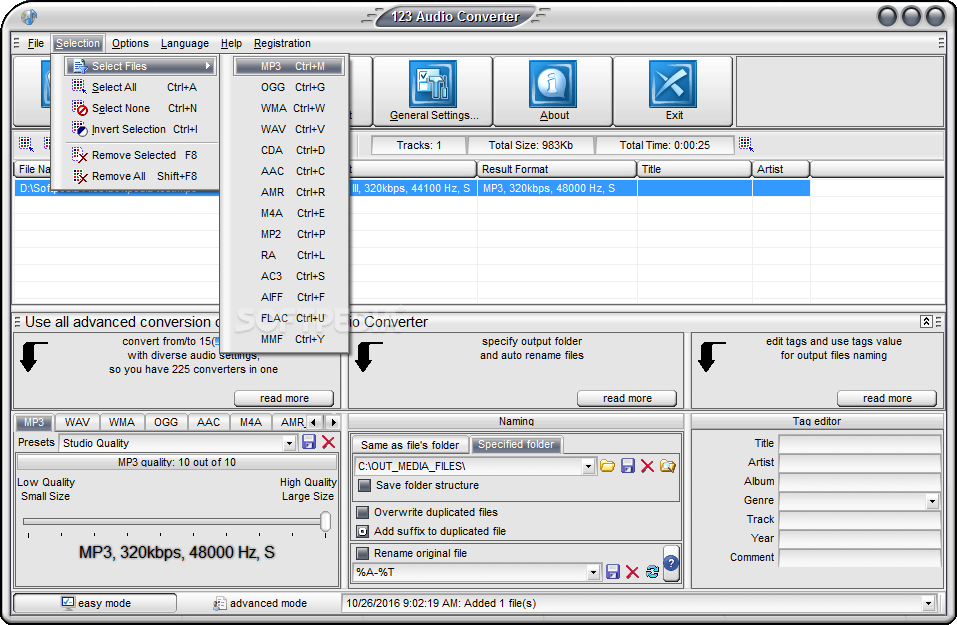Click the MP3 quality slider thumb
Screen dimensions: 957x625
coord(325,521)
